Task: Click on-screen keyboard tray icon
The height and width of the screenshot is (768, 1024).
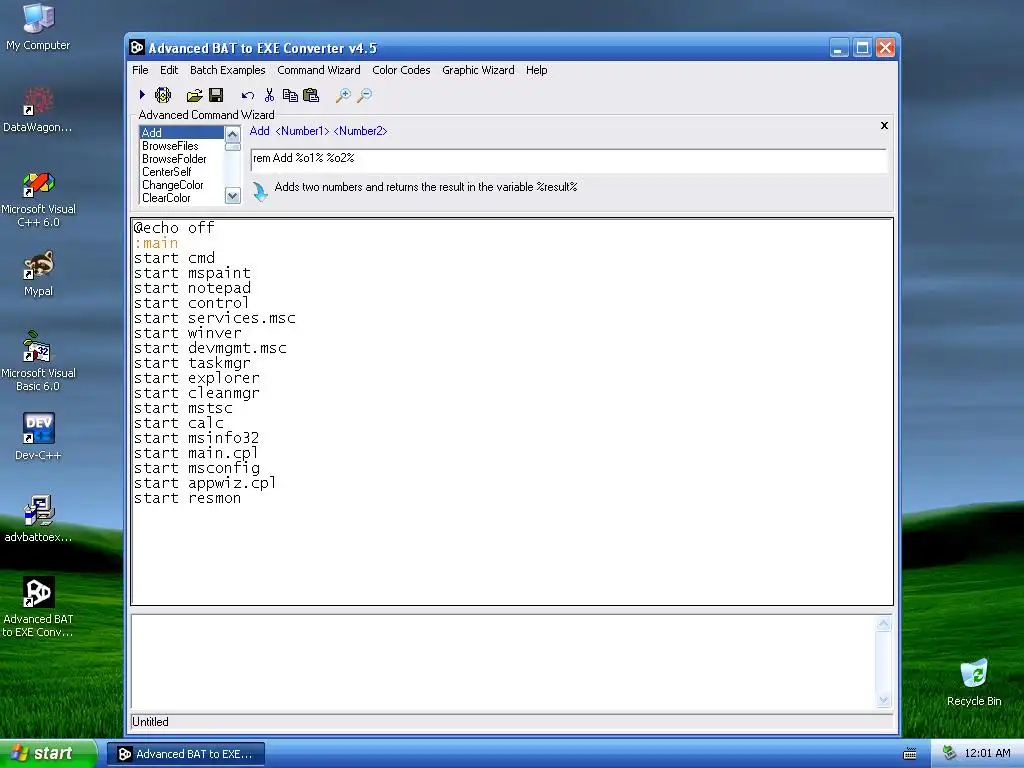Action: pyautogui.click(x=910, y=754)
